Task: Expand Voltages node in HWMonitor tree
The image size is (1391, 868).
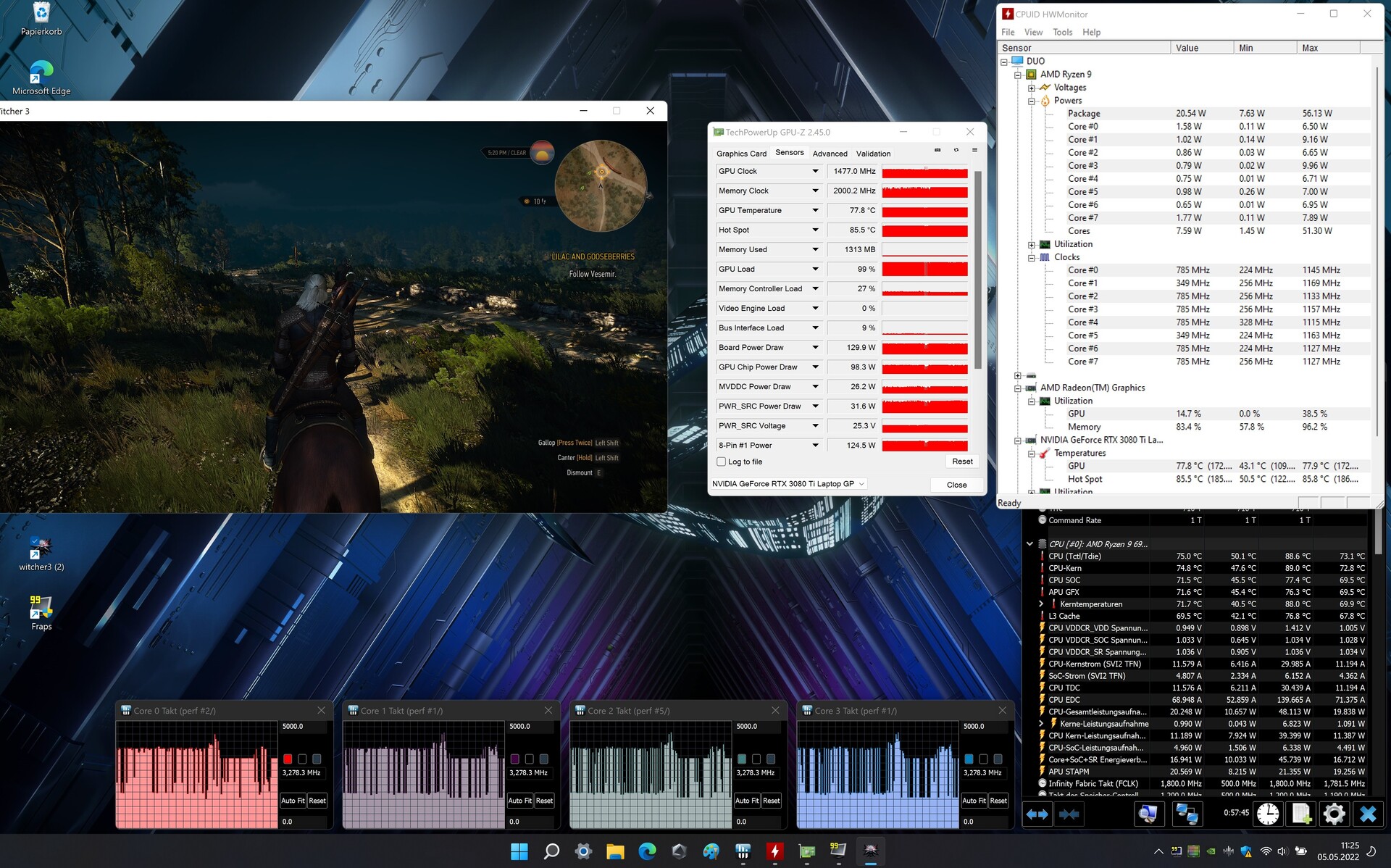Action: pos(1032,88)
